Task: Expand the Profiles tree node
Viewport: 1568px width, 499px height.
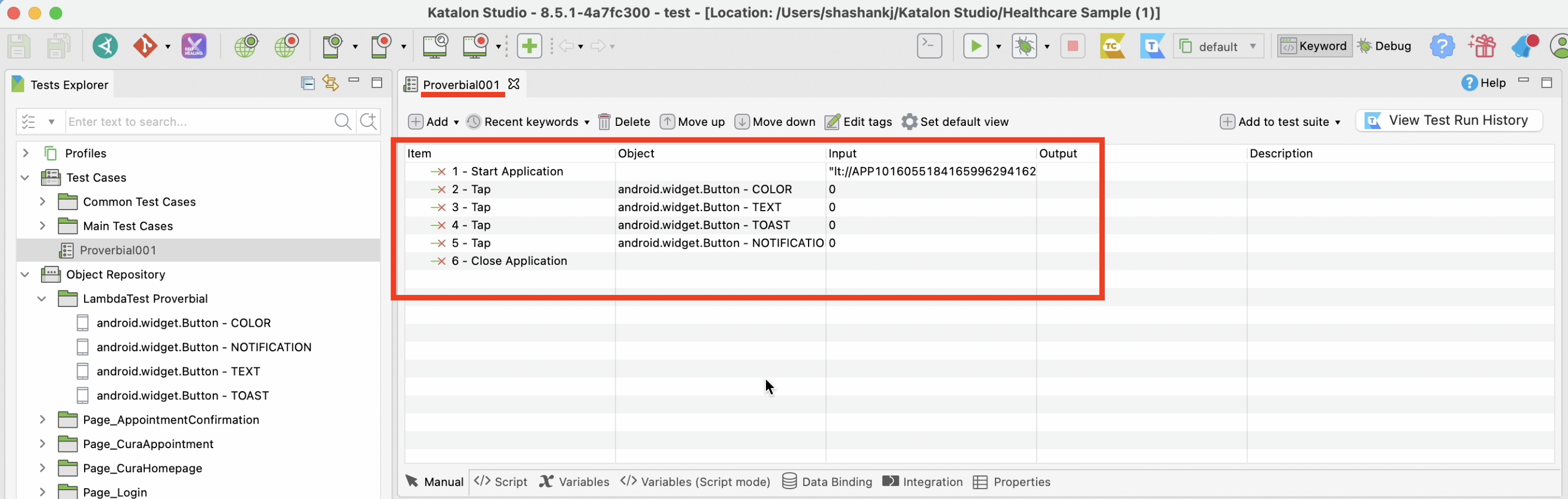Action: coord(26,154)
